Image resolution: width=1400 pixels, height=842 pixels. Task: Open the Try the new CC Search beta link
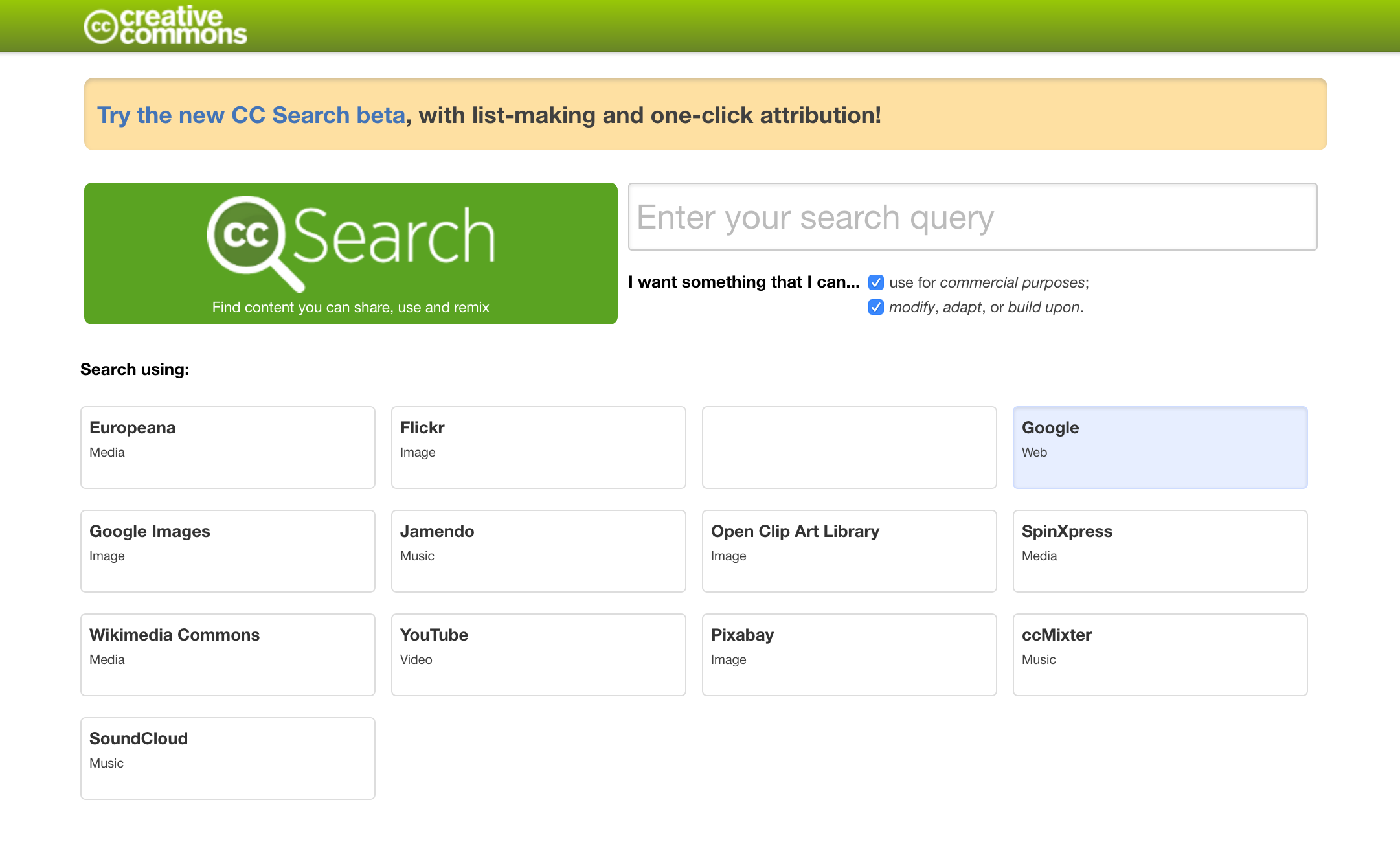(x=251, y=115)
